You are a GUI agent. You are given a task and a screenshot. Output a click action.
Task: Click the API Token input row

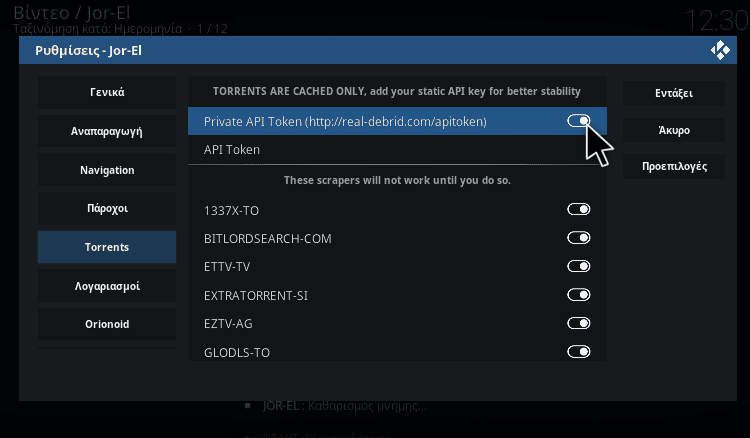point(397,150)
